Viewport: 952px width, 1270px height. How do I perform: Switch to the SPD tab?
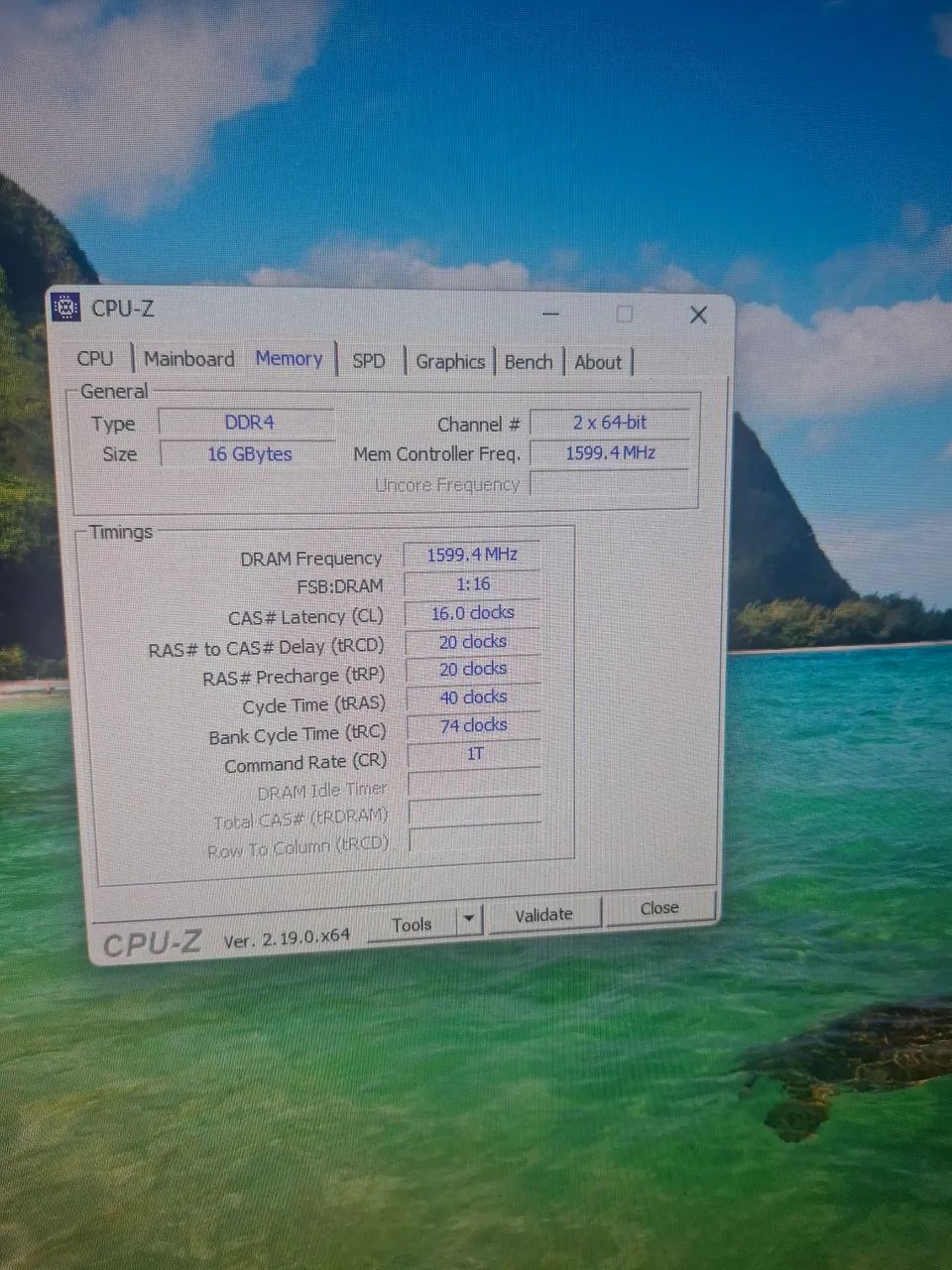[x=369, y=361]
